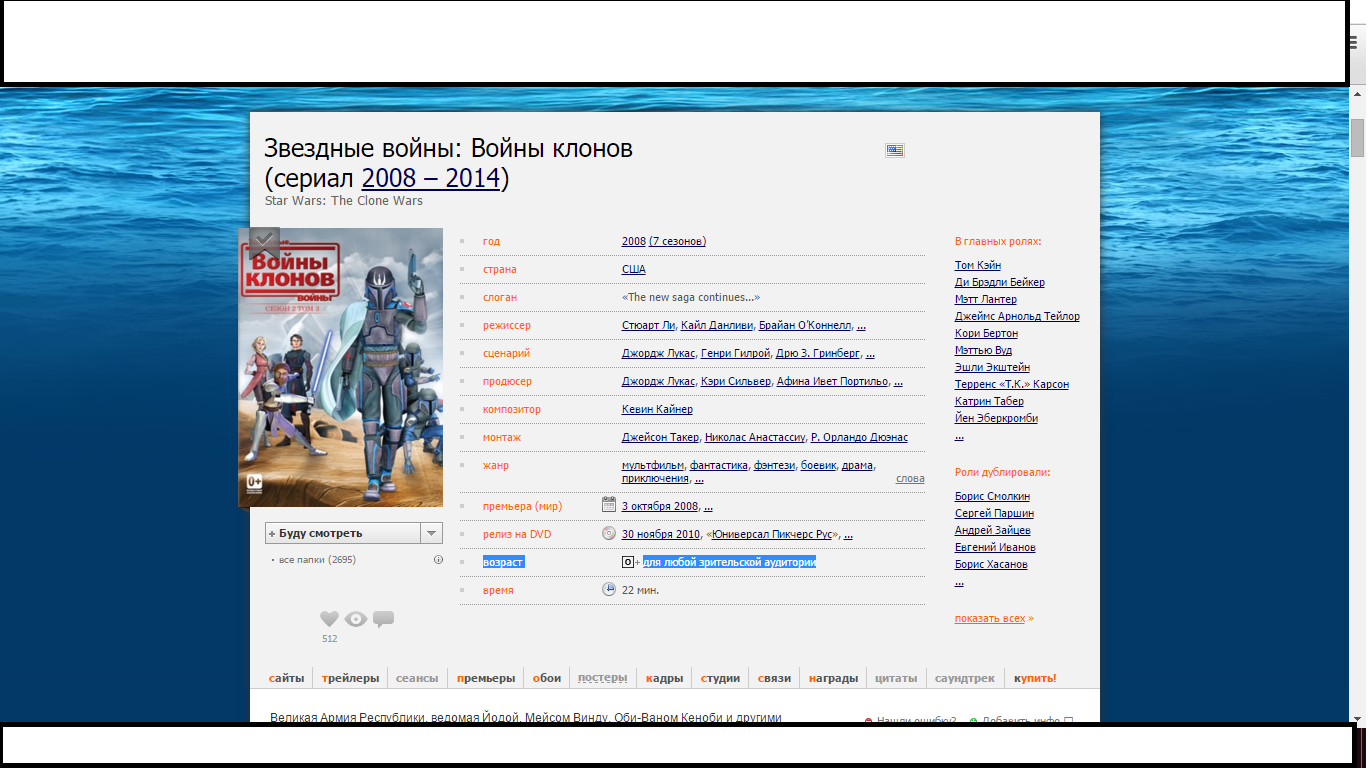Screen dimensions: 1370x768
Task: Click the DVD disc icon
Action: click(609, 533)
